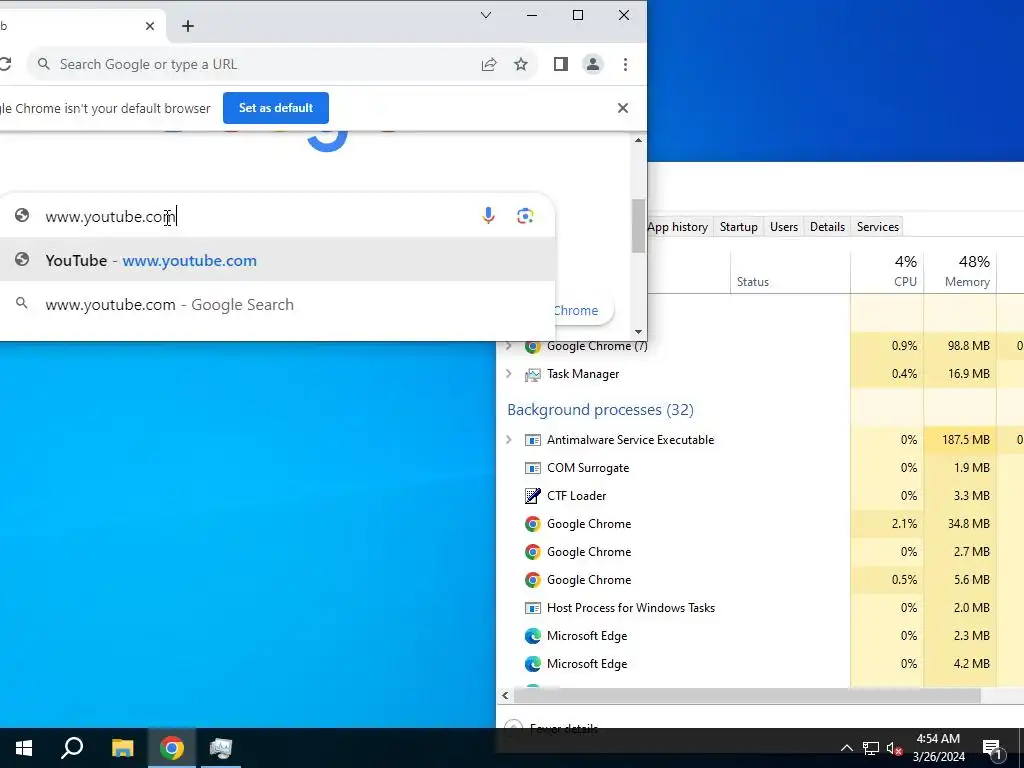
Task: Select Google Chrome (7) app icon
Action: (533, 346)
